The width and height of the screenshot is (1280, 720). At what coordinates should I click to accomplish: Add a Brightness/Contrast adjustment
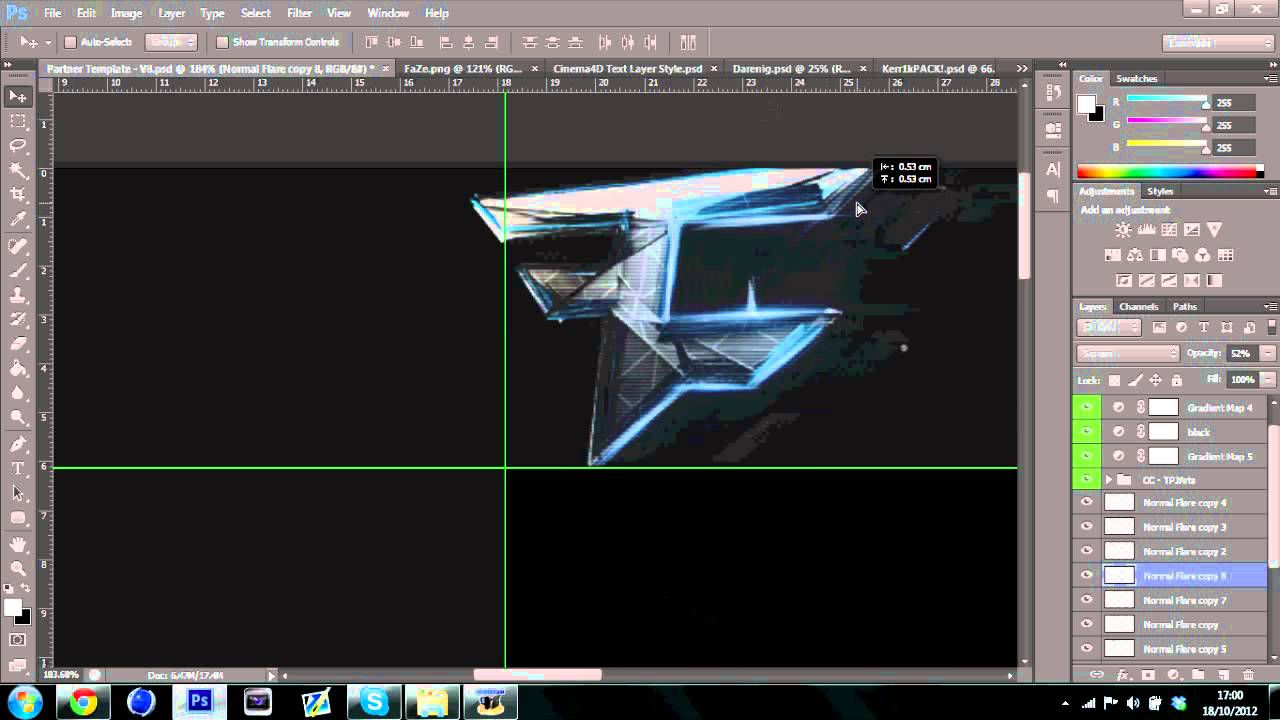pyautogui.click(x=1123, y=230)
